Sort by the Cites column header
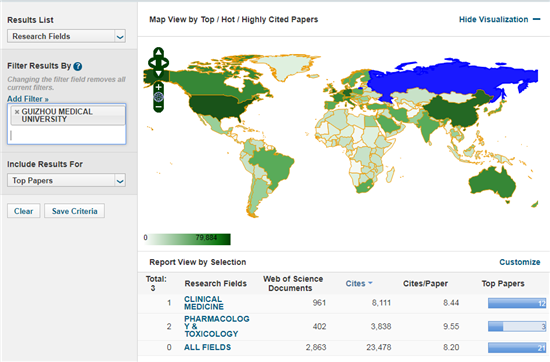The height and width of the screenshot is (362, 550). (355, 283)
